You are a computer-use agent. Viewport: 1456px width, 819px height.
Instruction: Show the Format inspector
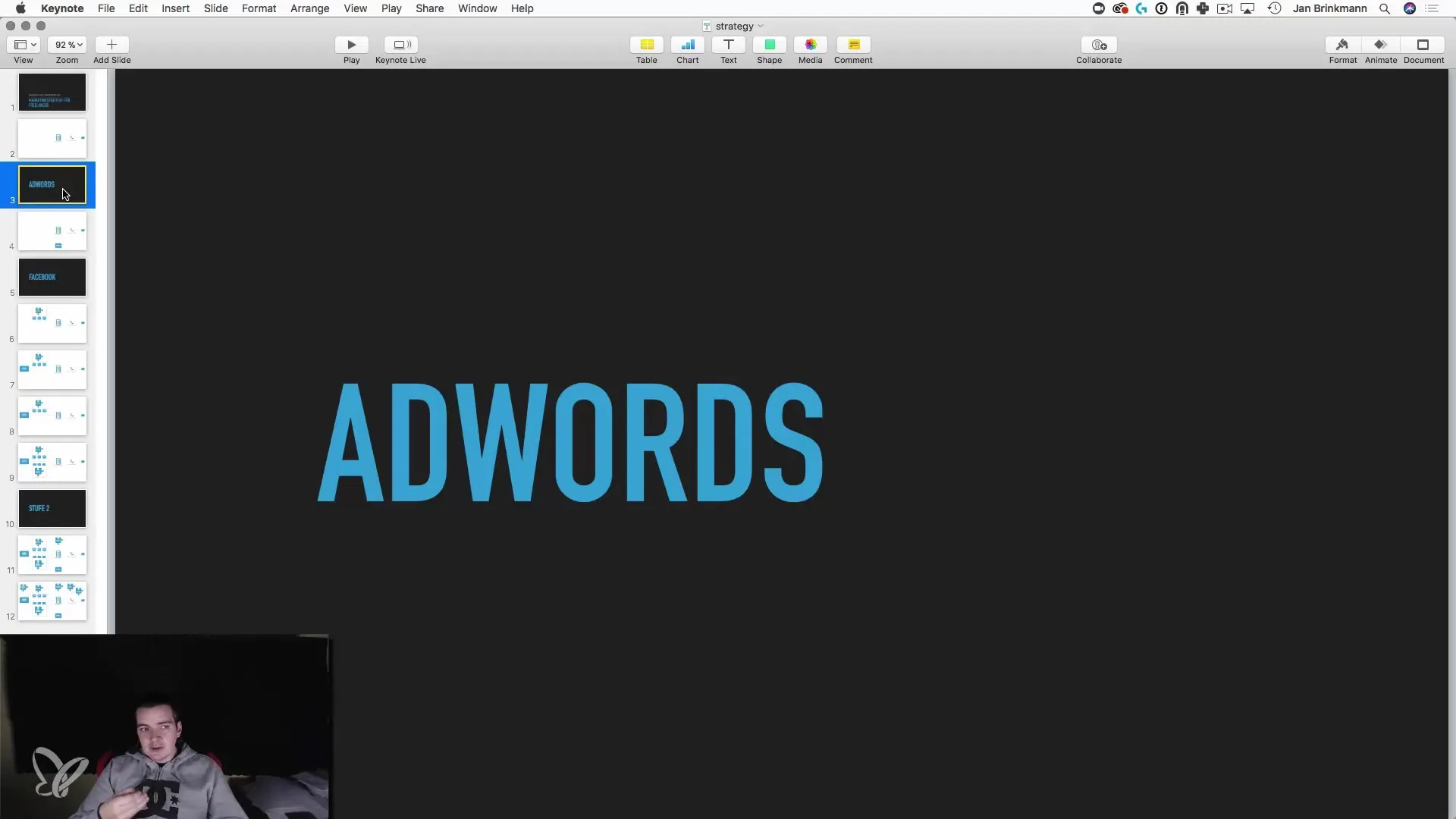1342,45
